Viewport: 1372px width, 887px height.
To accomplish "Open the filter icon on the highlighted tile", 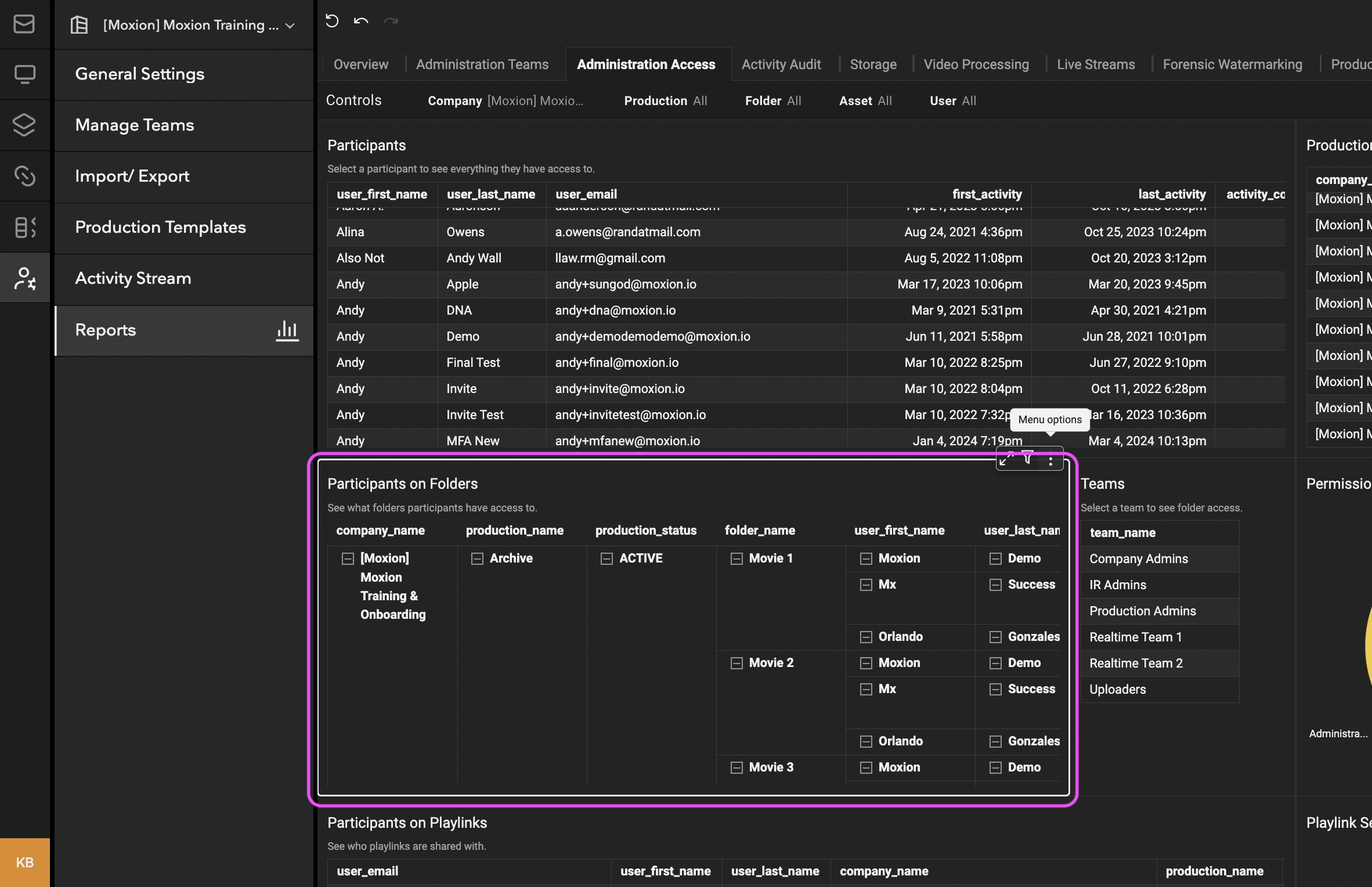I will pos(1027,459).
